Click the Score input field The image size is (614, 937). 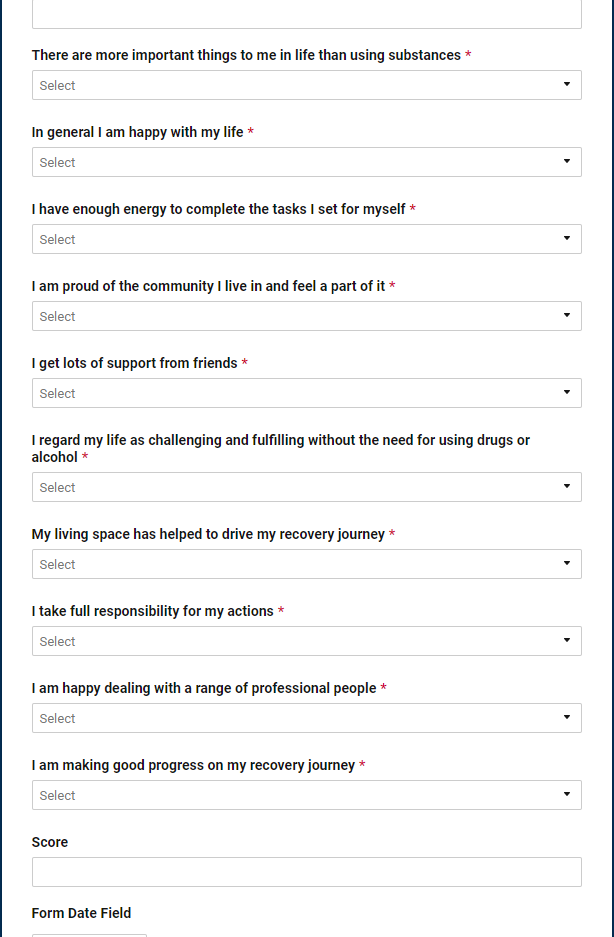307,871
